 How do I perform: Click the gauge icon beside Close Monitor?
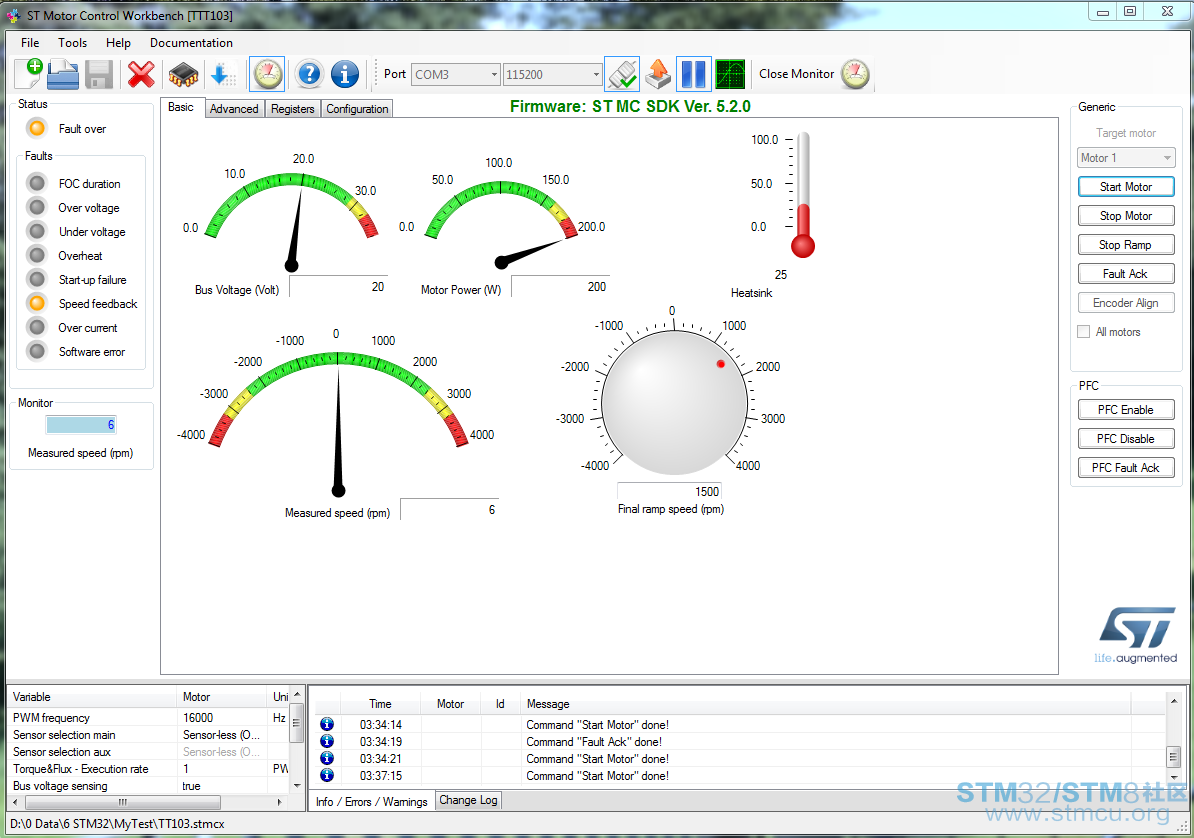[x=855, y=74]
